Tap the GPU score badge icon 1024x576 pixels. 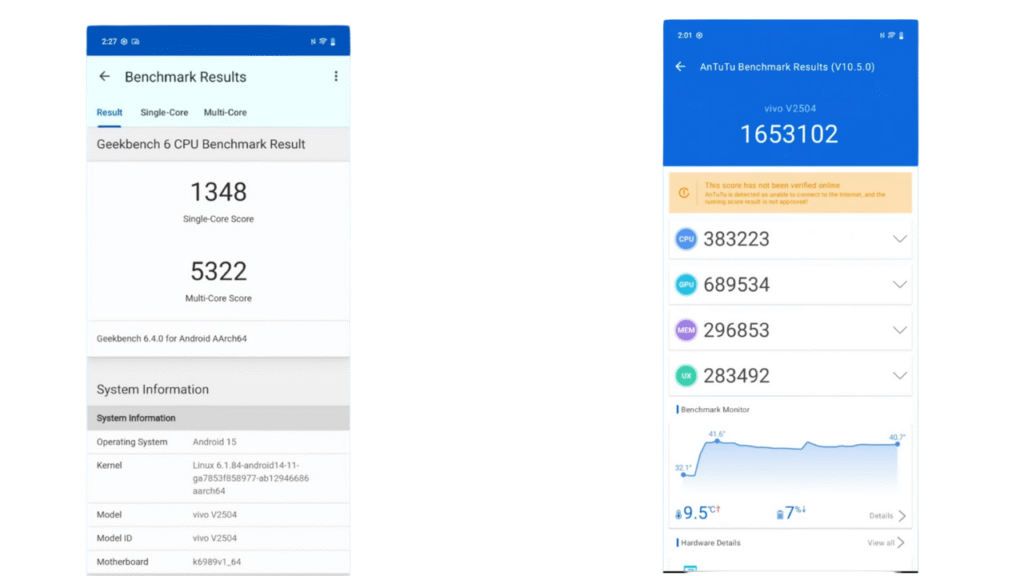tap(686, 285)
